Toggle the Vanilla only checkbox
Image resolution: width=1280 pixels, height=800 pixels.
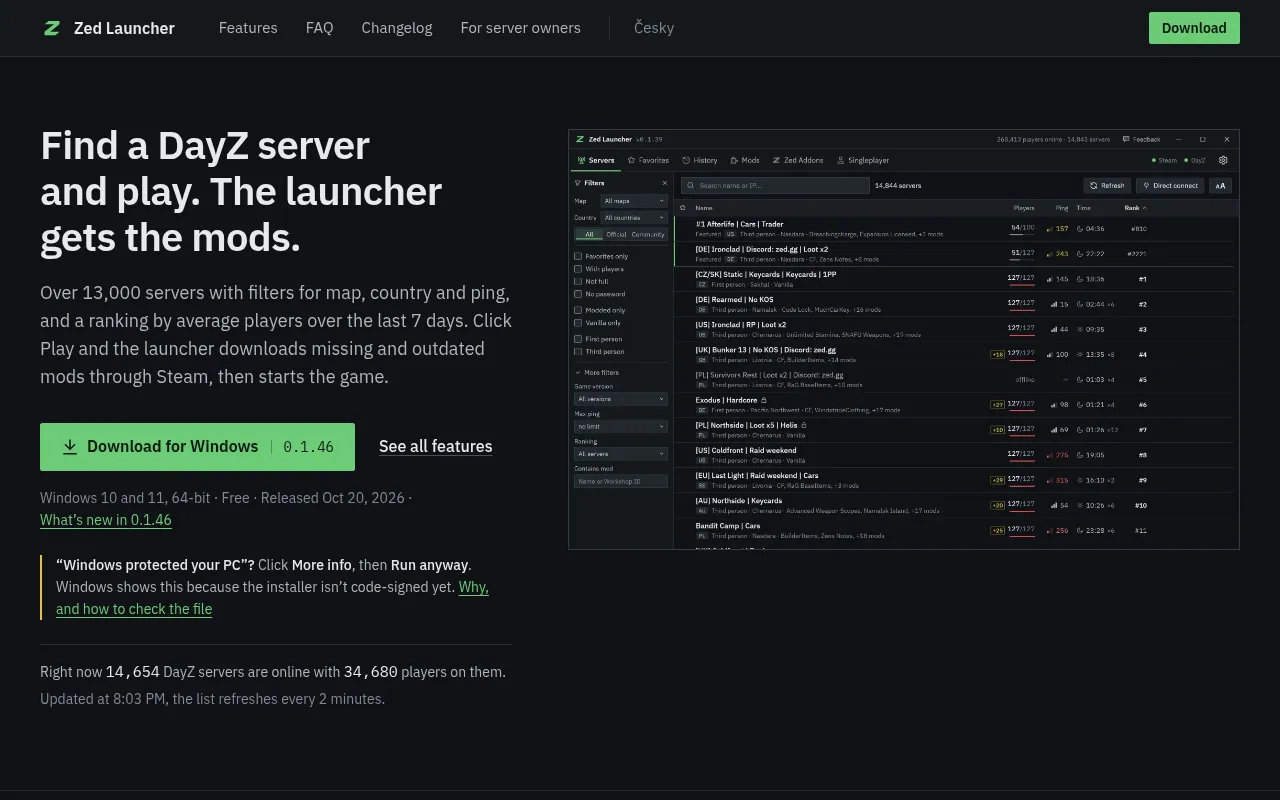[x=578, y=323]
